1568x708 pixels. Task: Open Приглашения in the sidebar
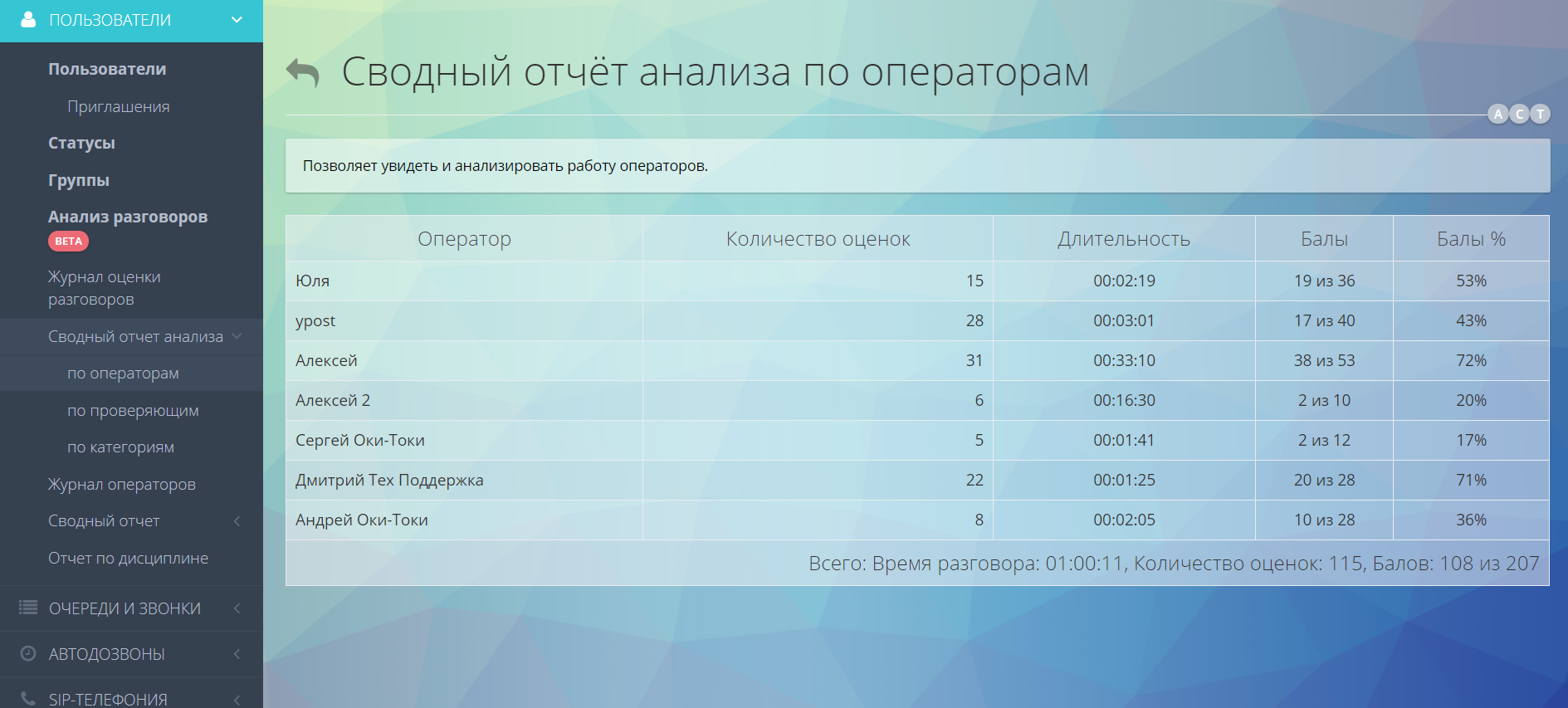[119, 106]
